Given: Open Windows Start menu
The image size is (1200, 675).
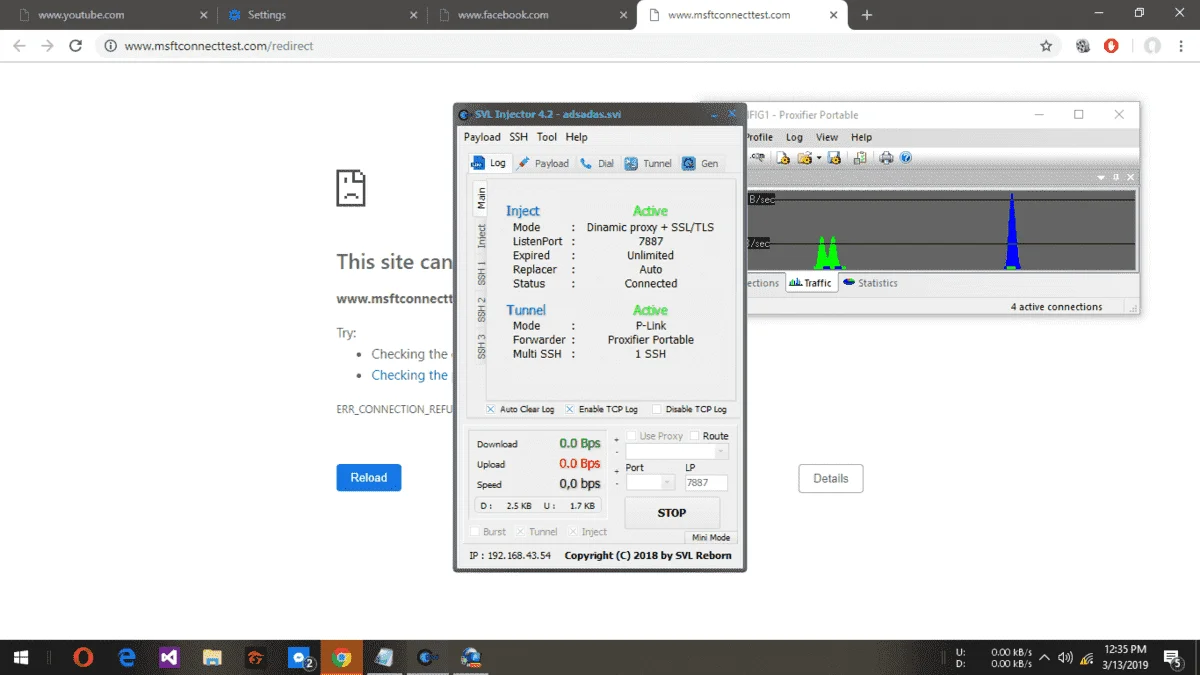Looking at the screenshot, I should tap(20, 657).
